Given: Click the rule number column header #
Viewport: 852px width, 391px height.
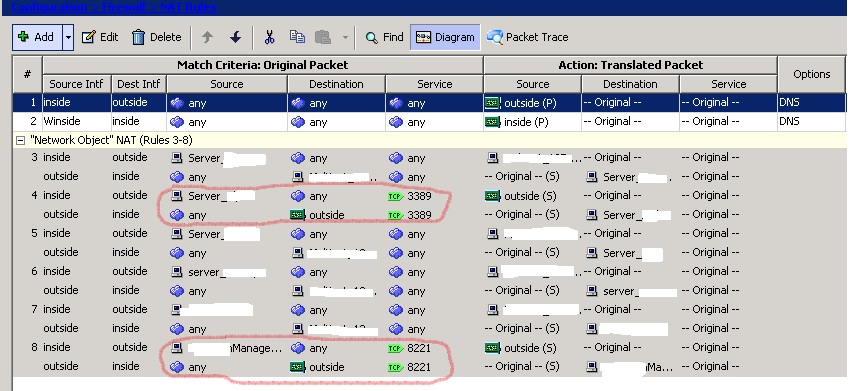Looking at the screenshot, I should tap(27, 74).
